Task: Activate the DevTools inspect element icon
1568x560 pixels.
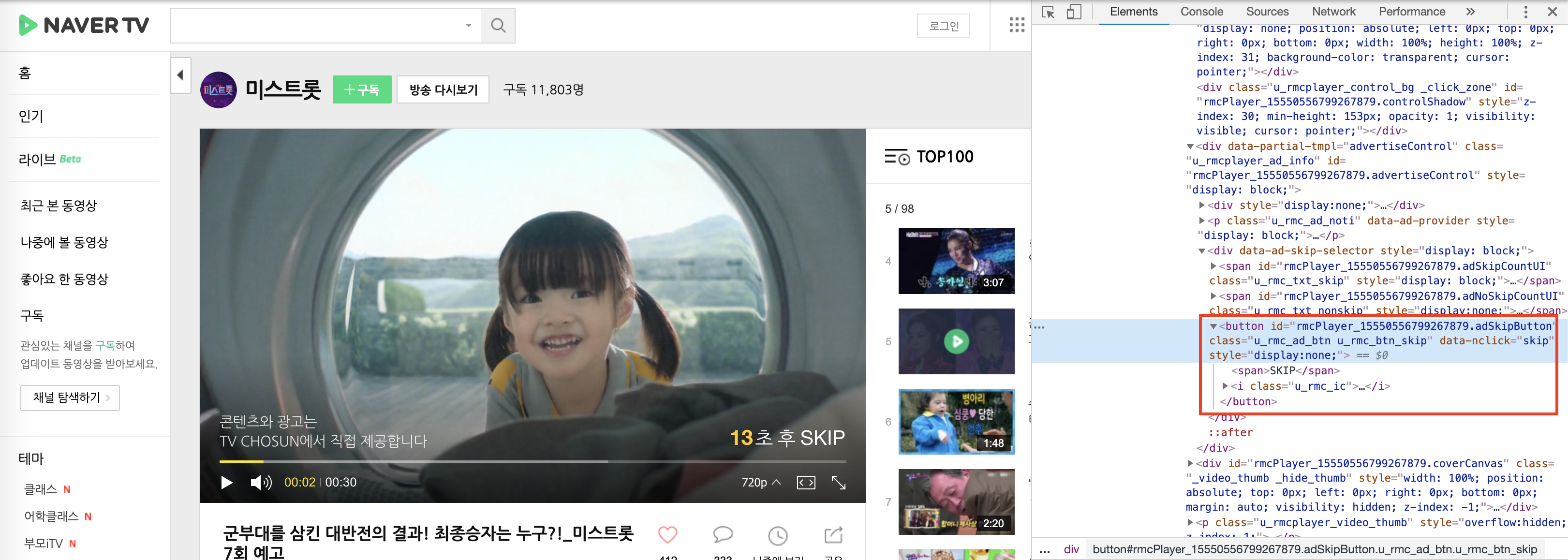Action: [x=1048, y=12]
